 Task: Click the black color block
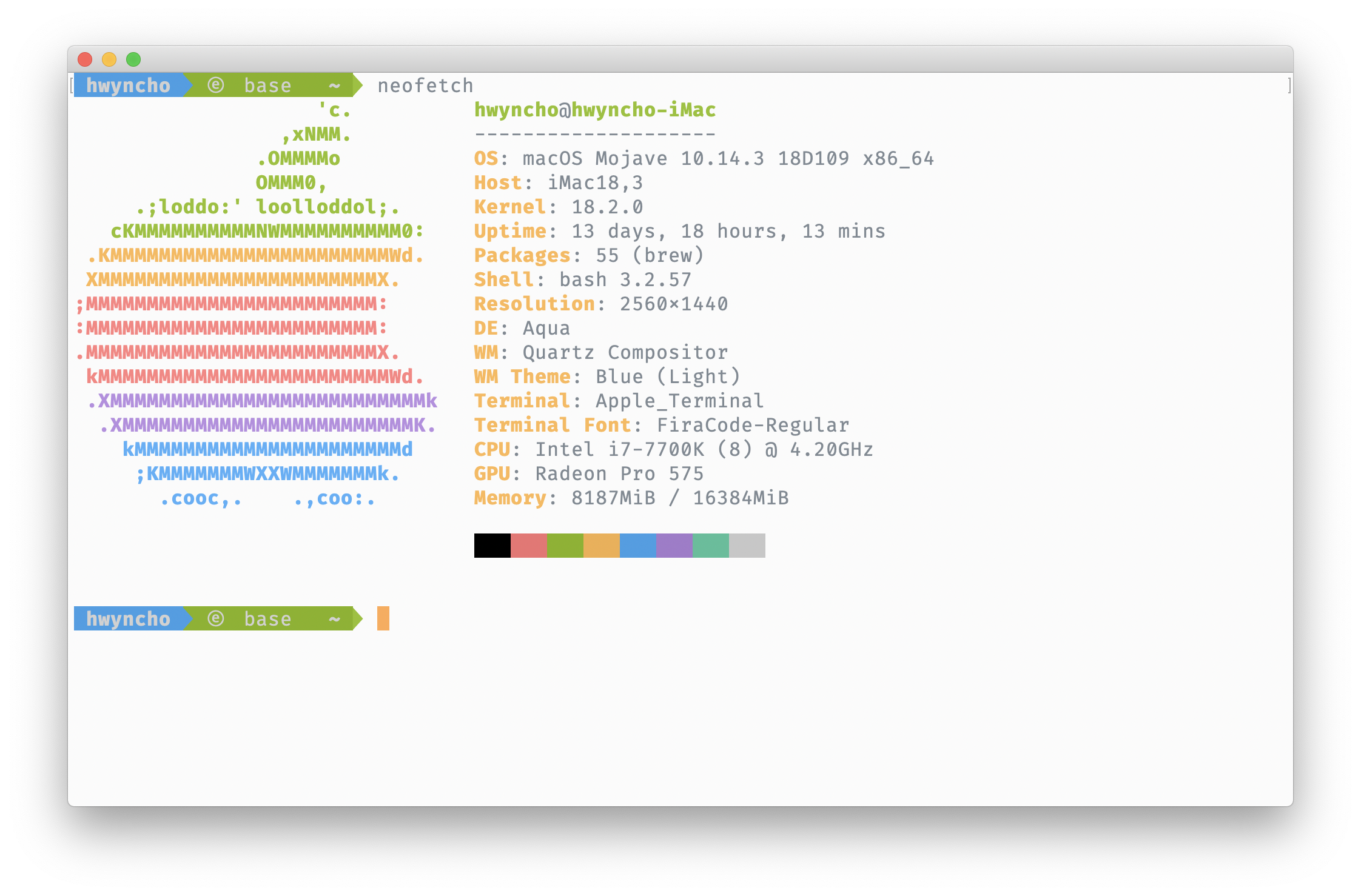tap(492, 546)
